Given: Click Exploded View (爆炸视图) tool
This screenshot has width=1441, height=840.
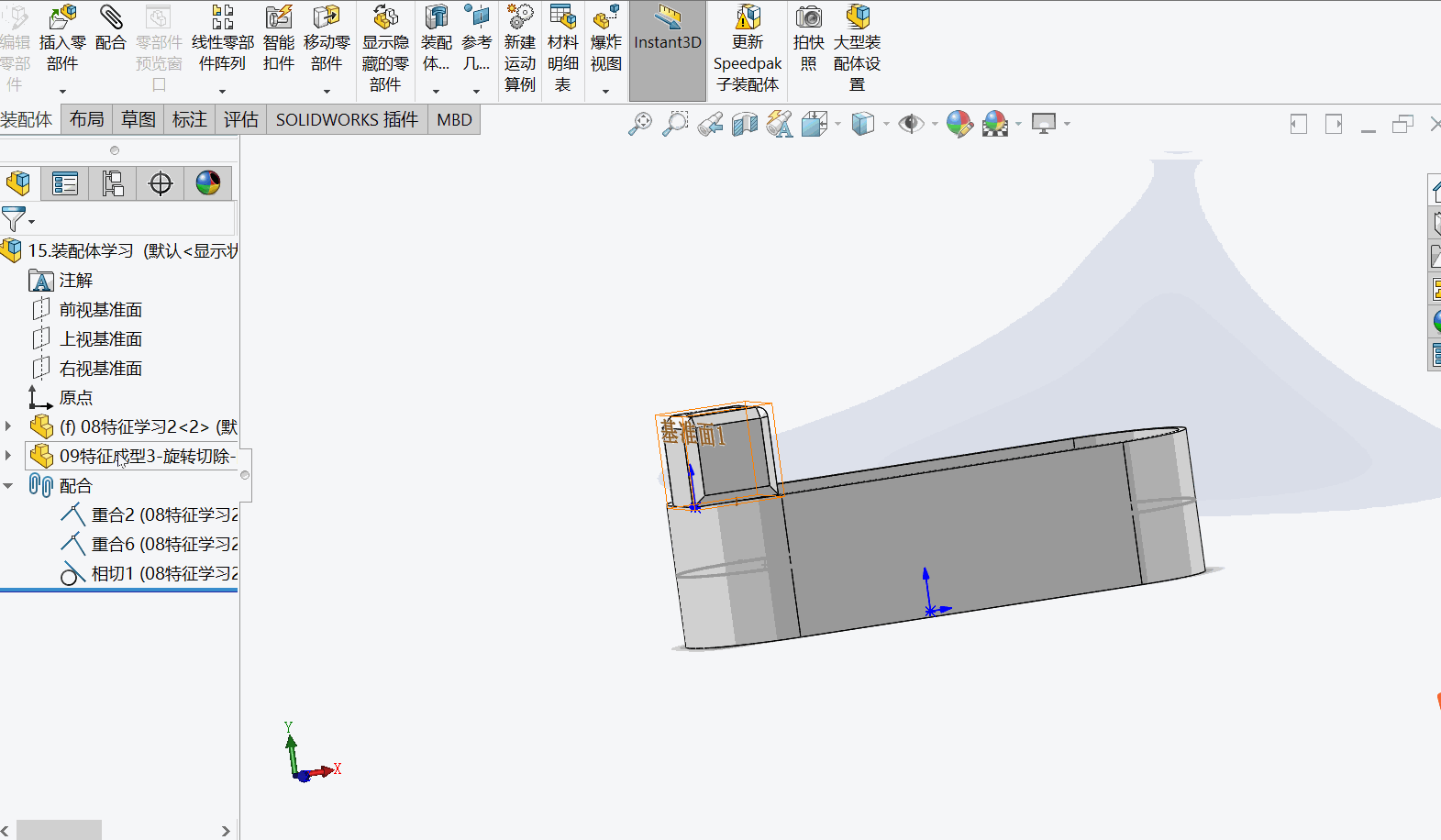Looking at the screenshot, I should pos(606,39).
